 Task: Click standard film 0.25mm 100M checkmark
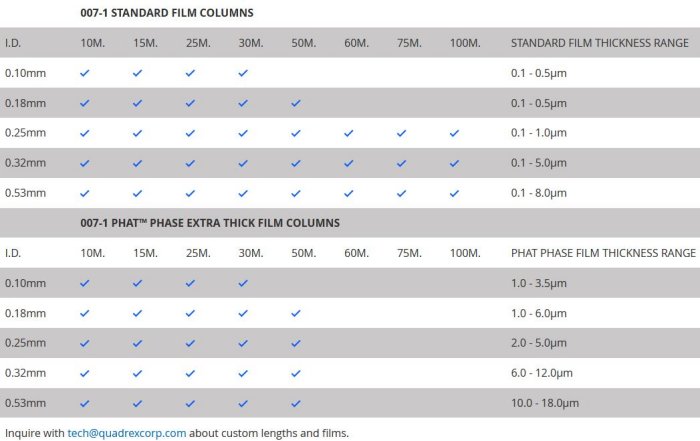tap(455, 133)
